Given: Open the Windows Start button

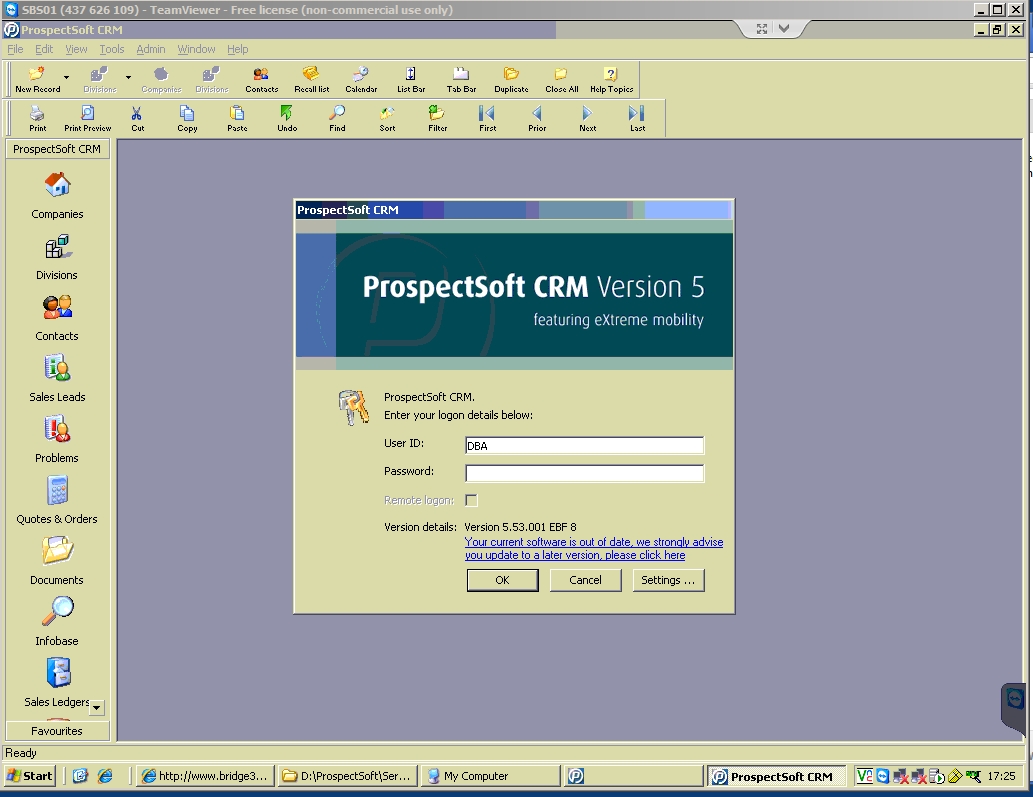Looking at the screenshot, I should tap(30, 776).
